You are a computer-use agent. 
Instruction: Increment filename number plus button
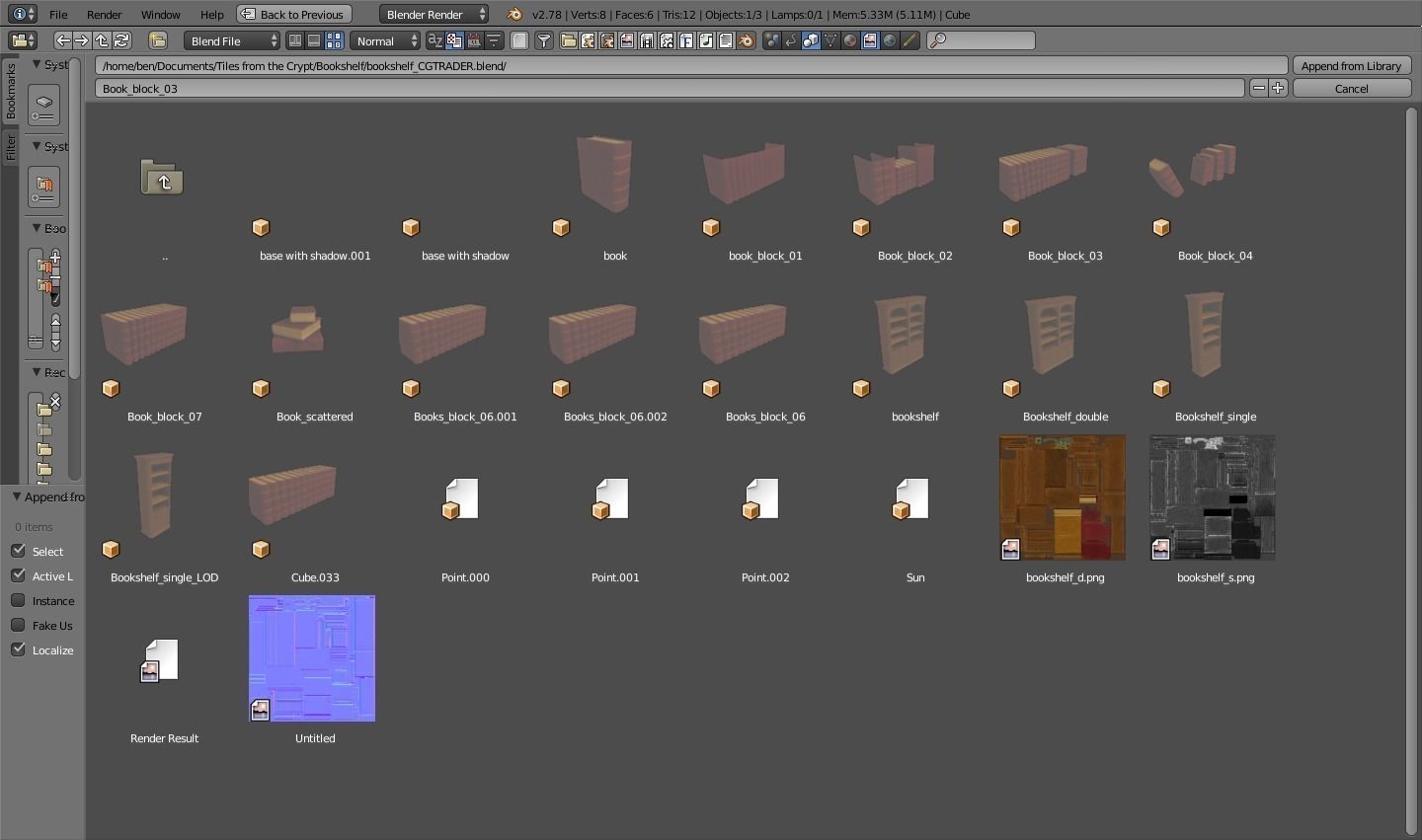1278,88
